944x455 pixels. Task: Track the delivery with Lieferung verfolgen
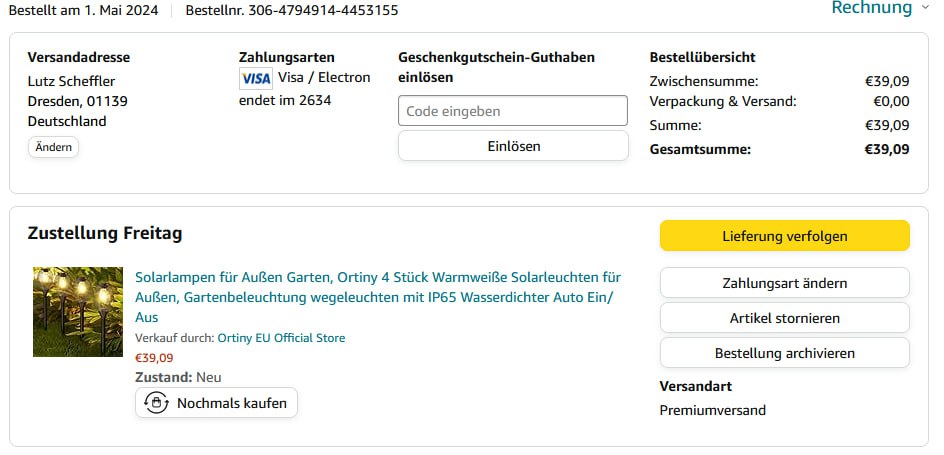(x=785, y=236)
